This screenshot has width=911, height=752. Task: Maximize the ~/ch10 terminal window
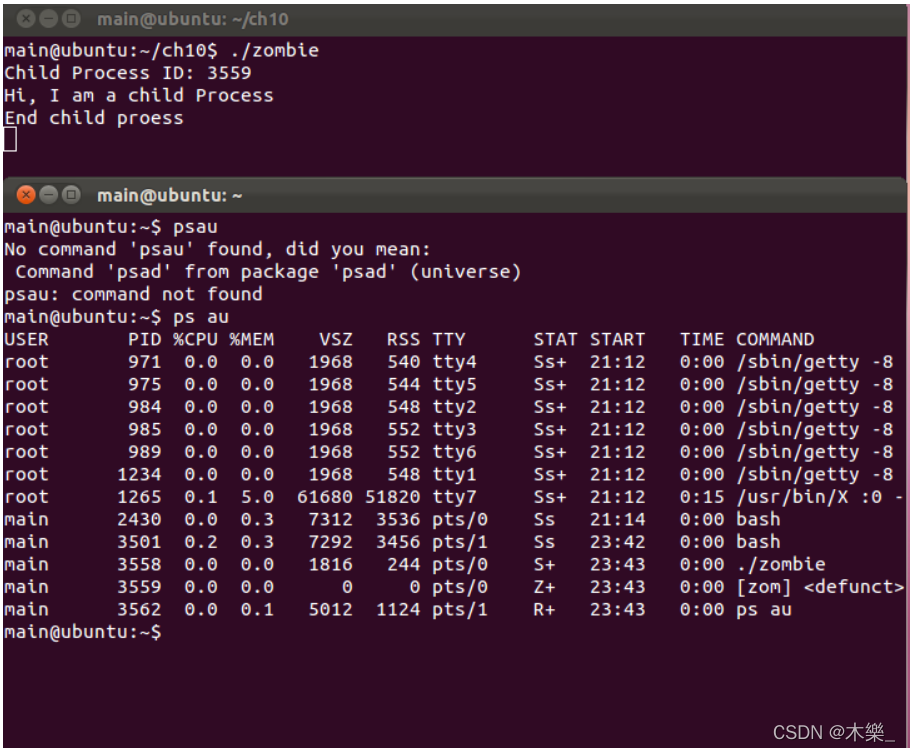pyautogui.click(x=71, y=19)
